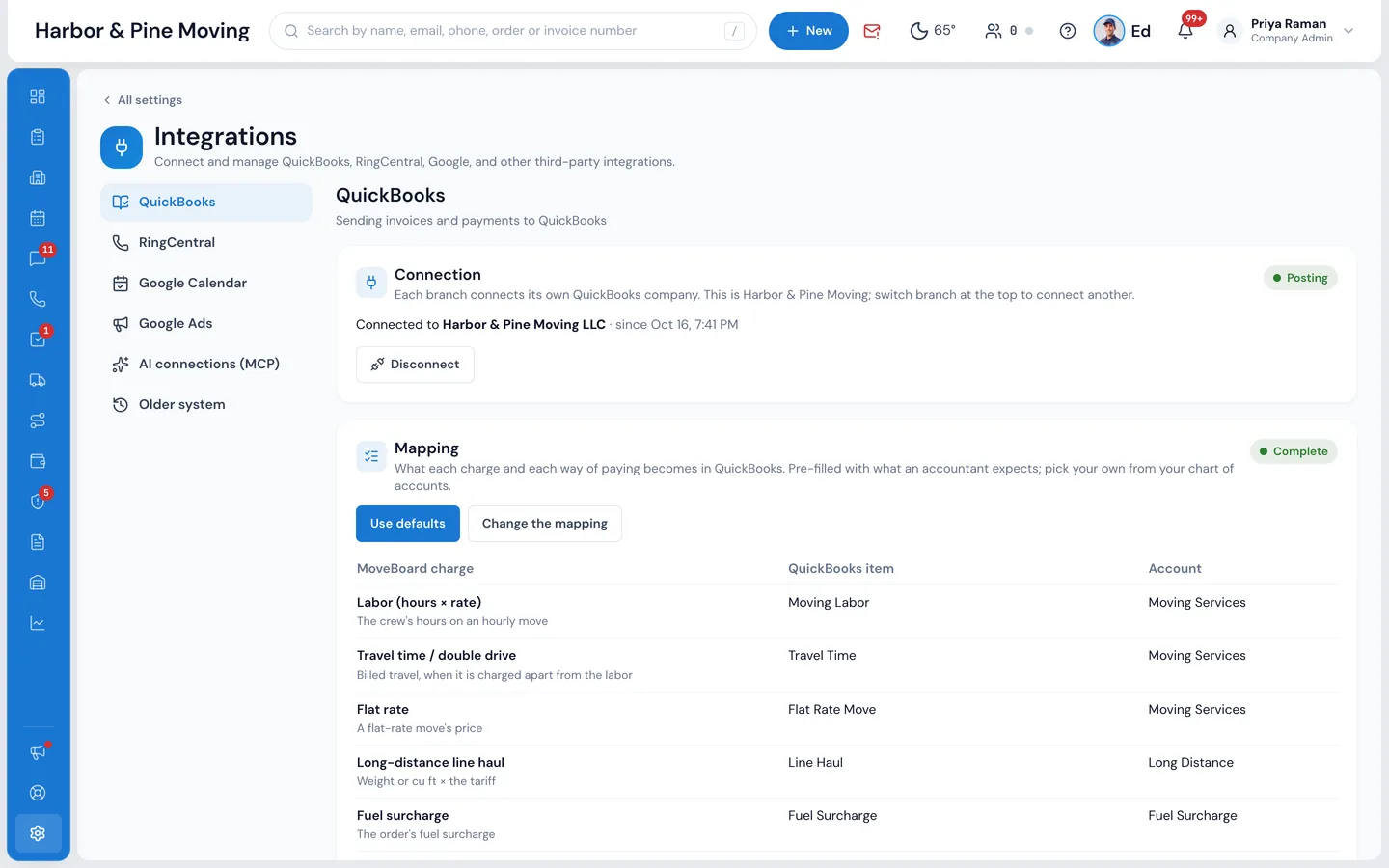
Task: Open the route workflow icon in sidebar
Action: point(38,420)
